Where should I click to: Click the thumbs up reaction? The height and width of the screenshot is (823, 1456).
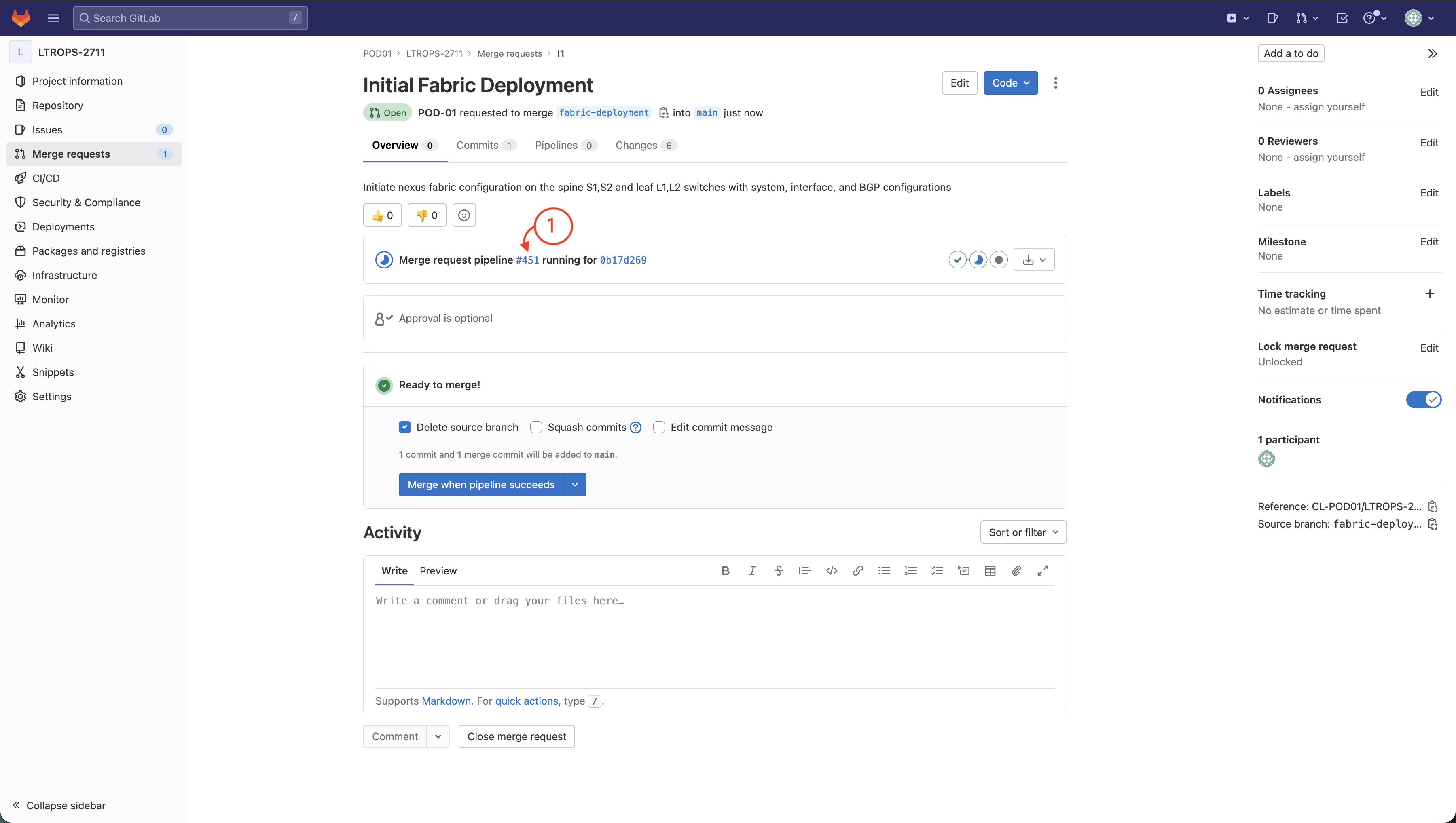(x=382, y=215)
